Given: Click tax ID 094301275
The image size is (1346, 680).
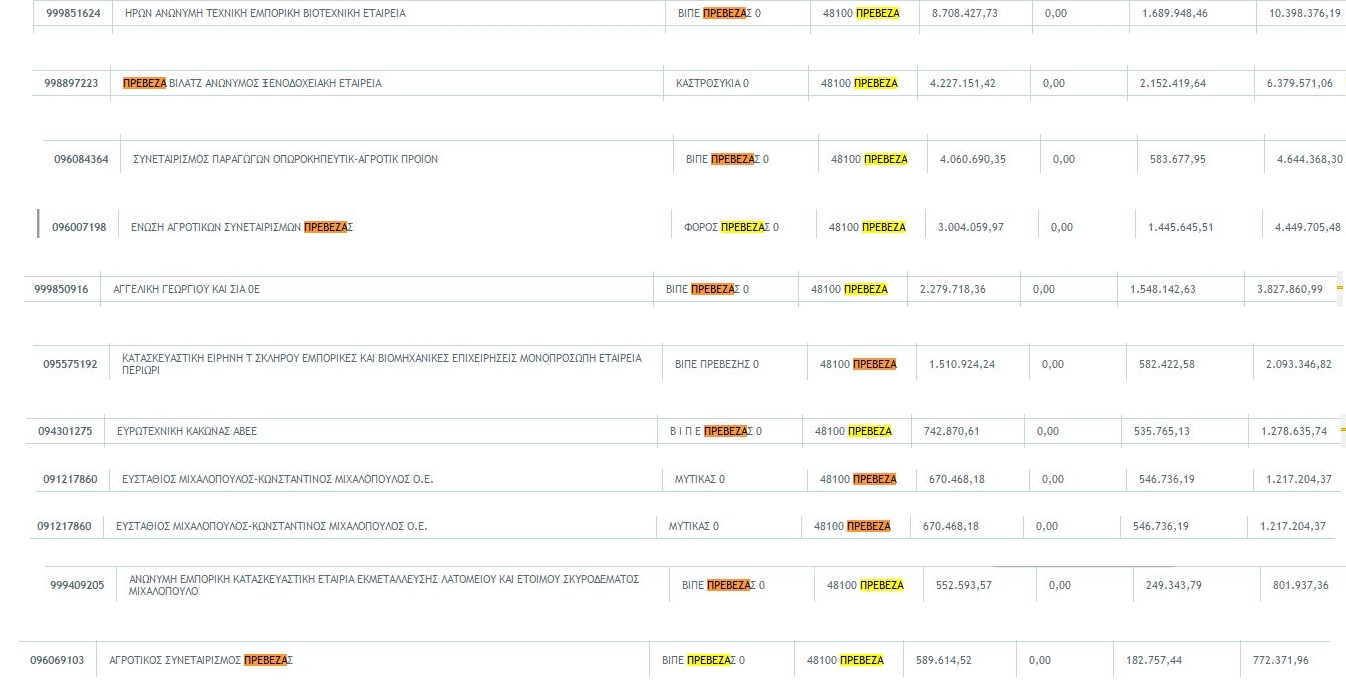Looking at the screenshot, I should (x=65, y=431).
